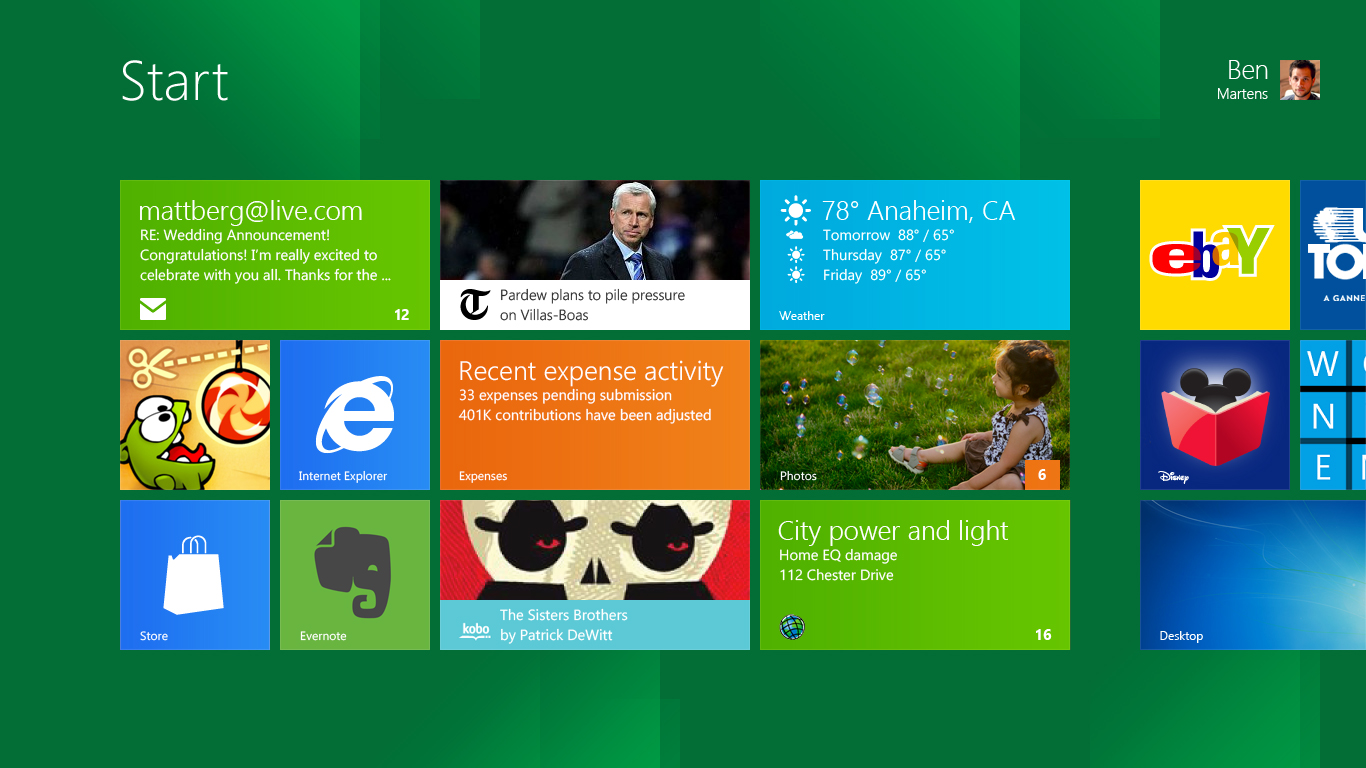
Task: Click the 'Store' tile label
Action: coord(154,636)
